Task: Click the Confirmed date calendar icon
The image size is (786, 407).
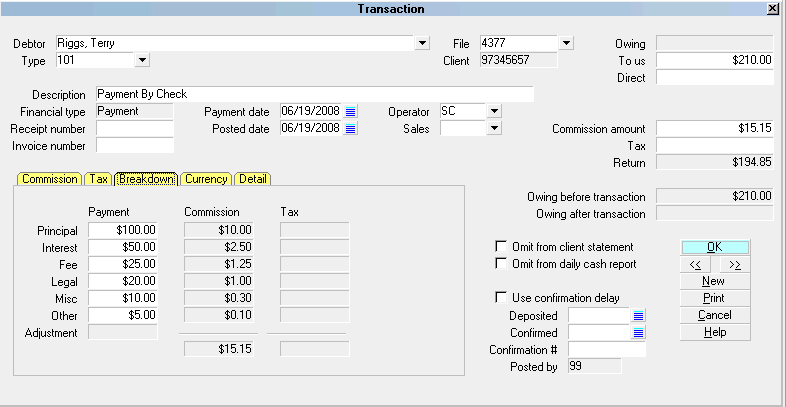Action: pyautogui.click(x=638, y=333)
